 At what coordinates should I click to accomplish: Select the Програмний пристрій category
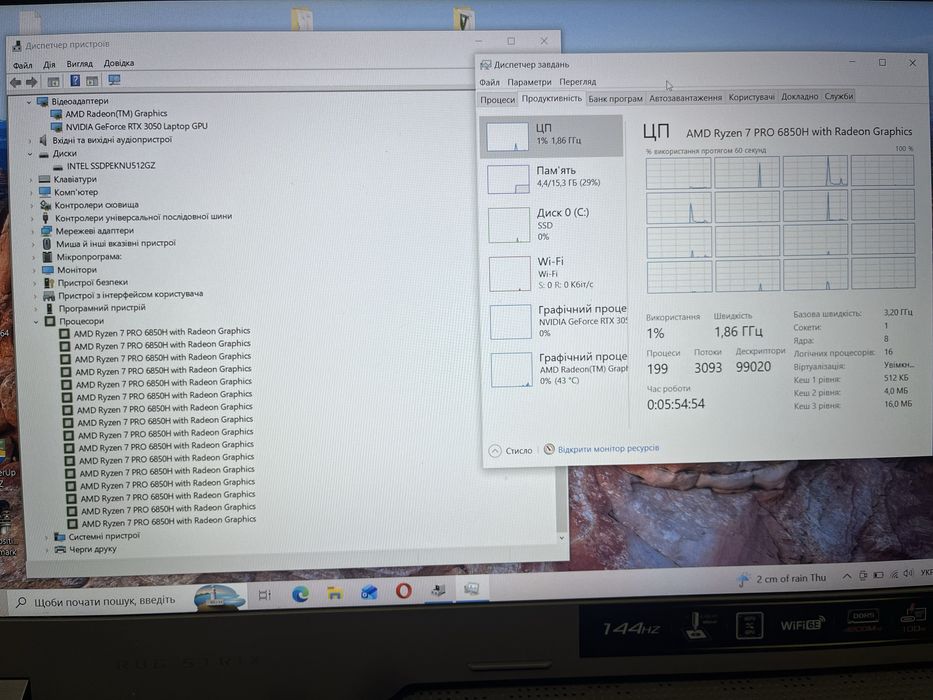(x=102, y=308)
